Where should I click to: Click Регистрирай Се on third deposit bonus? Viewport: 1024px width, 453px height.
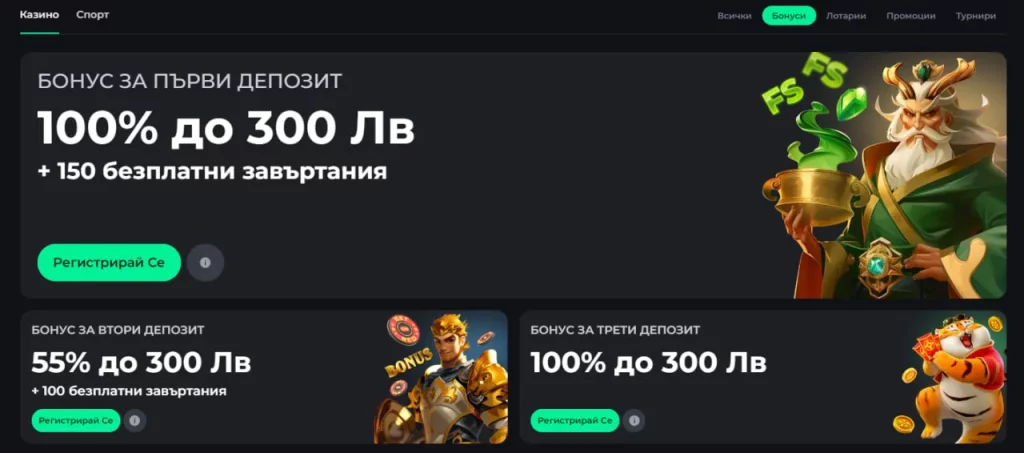pos(575,420)
